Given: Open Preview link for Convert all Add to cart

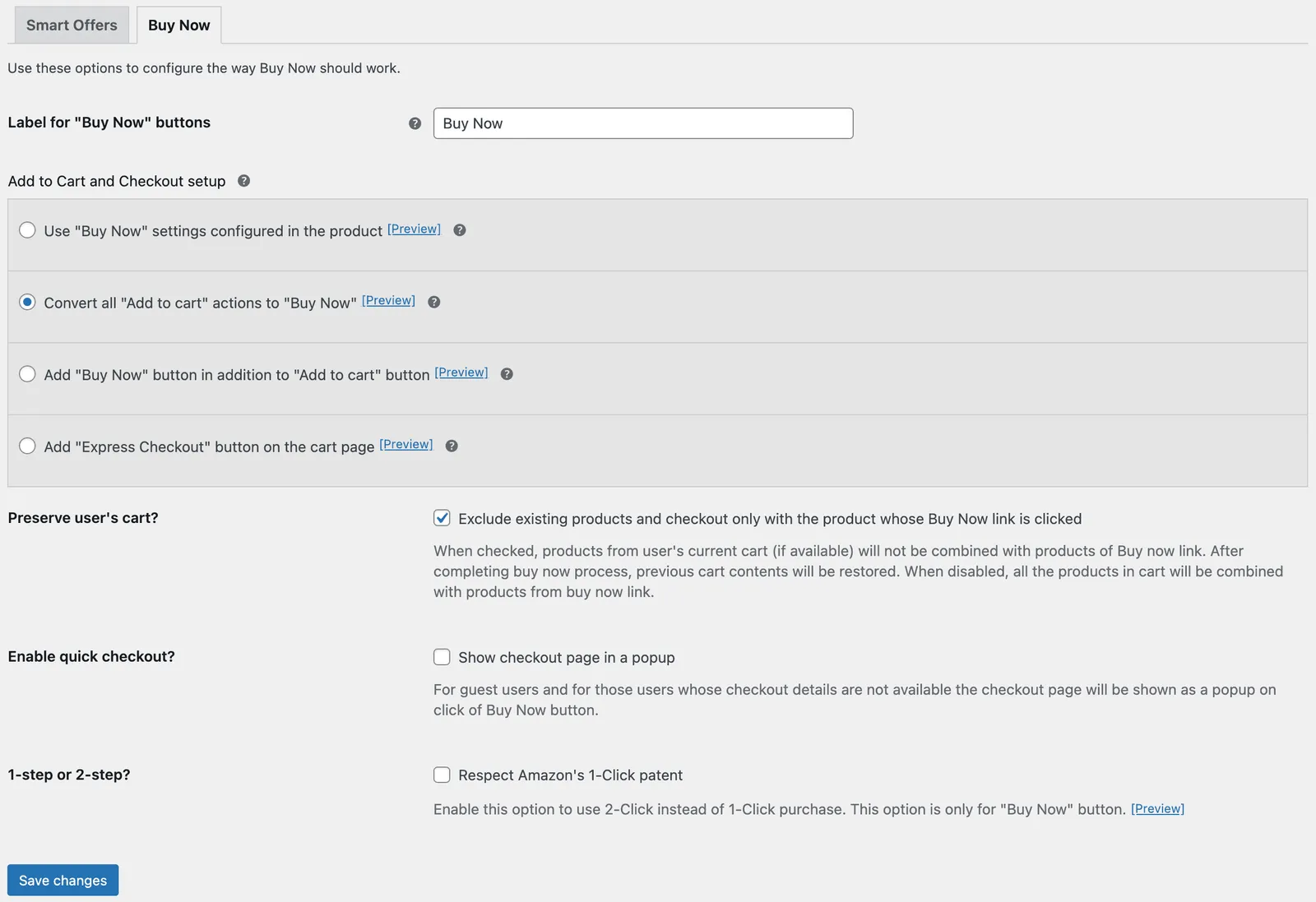Looking at the screenshot, I should 388,300.
